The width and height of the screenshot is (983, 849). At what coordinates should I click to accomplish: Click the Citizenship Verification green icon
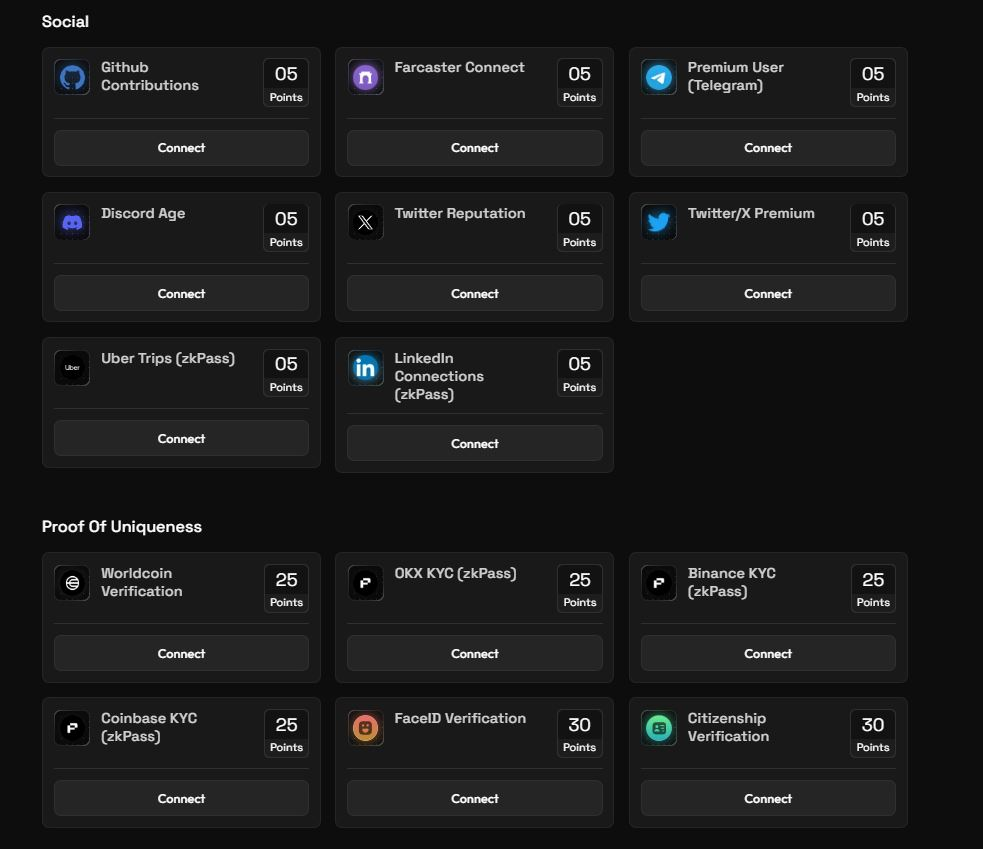click(x=659, y=728)
